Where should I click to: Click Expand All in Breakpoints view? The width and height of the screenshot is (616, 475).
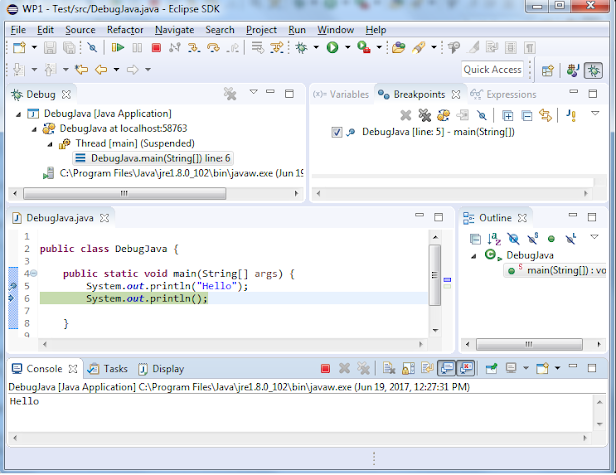click(x=508, y=116)
